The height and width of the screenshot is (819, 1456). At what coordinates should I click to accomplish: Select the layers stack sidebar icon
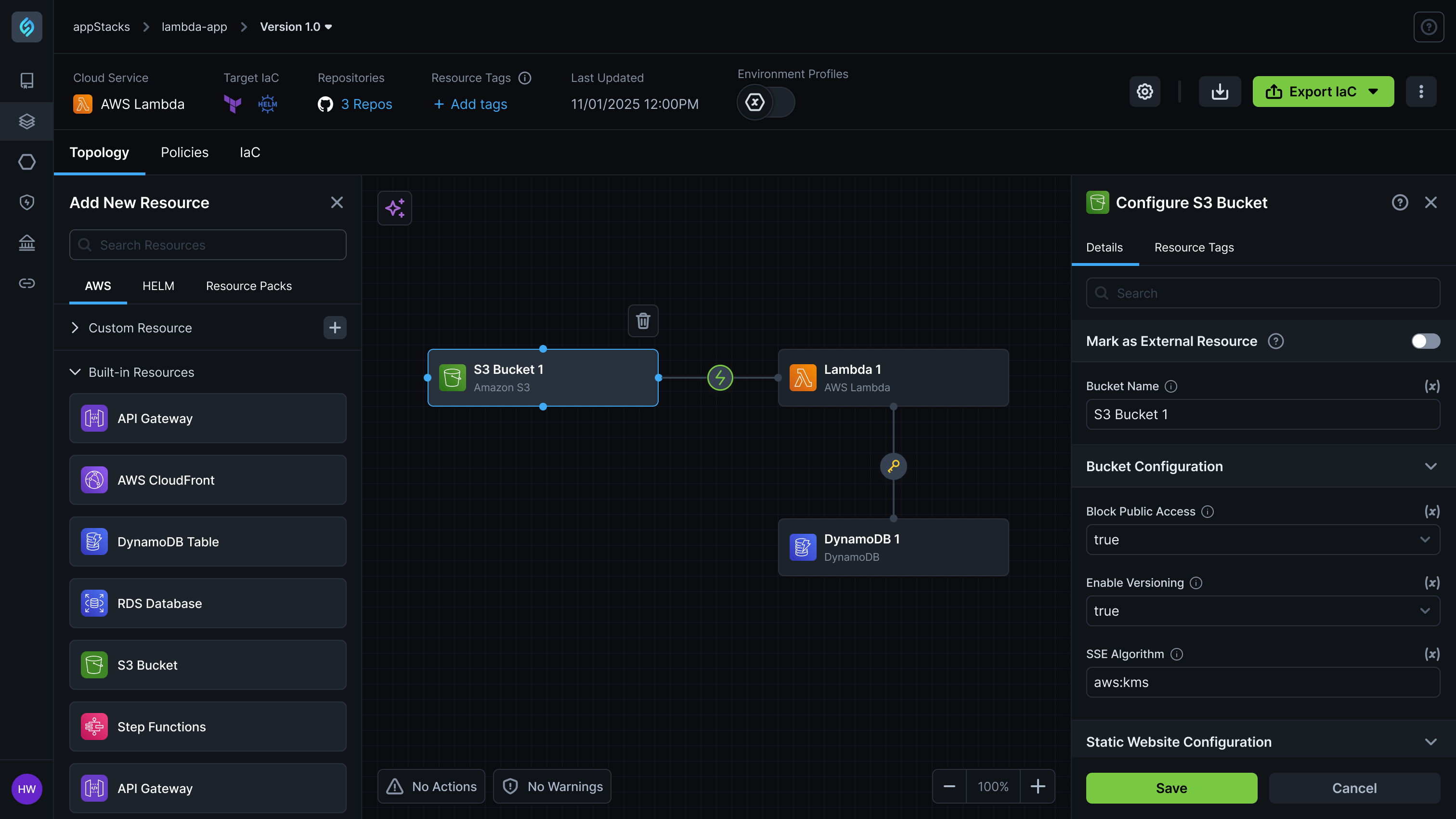26,121
